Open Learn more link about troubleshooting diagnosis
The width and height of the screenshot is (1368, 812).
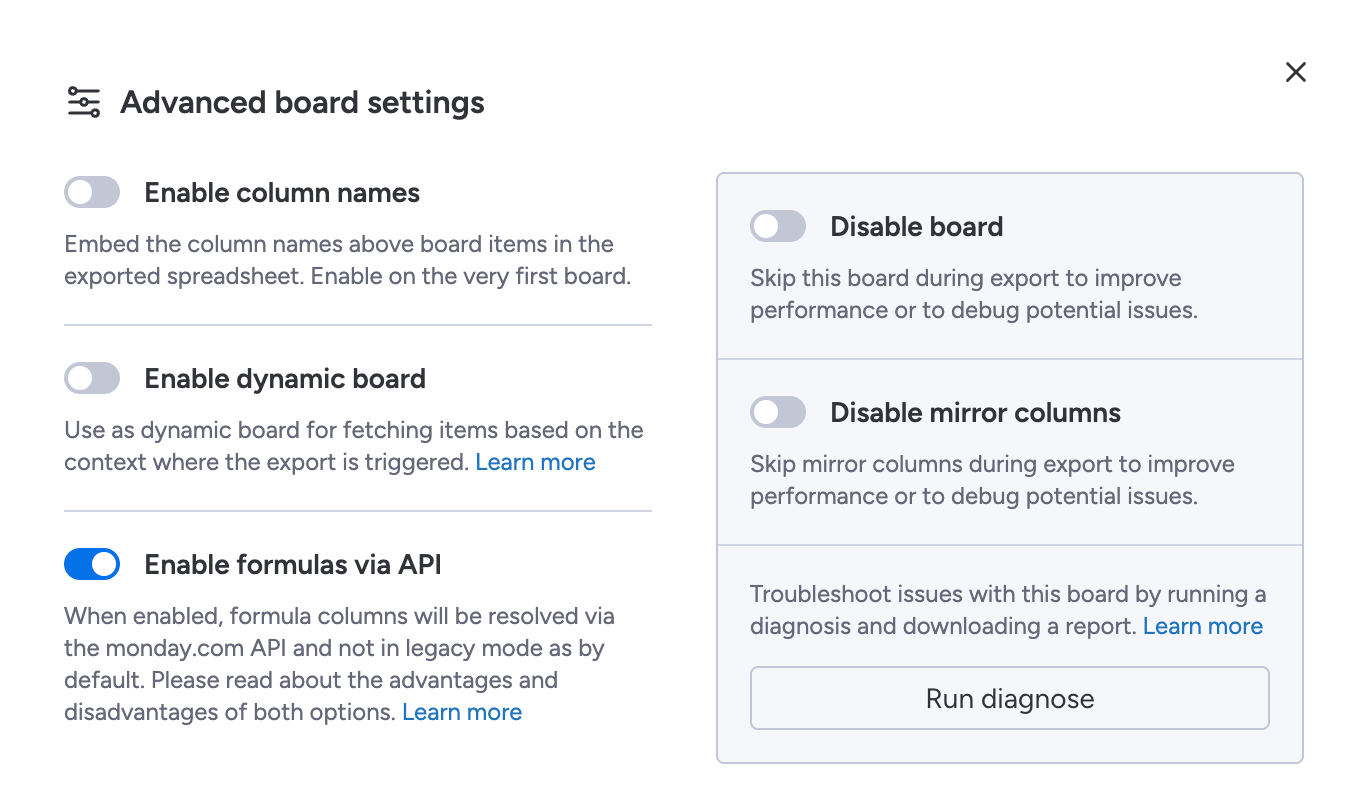pyautogui.click(x=1203, y=626)
